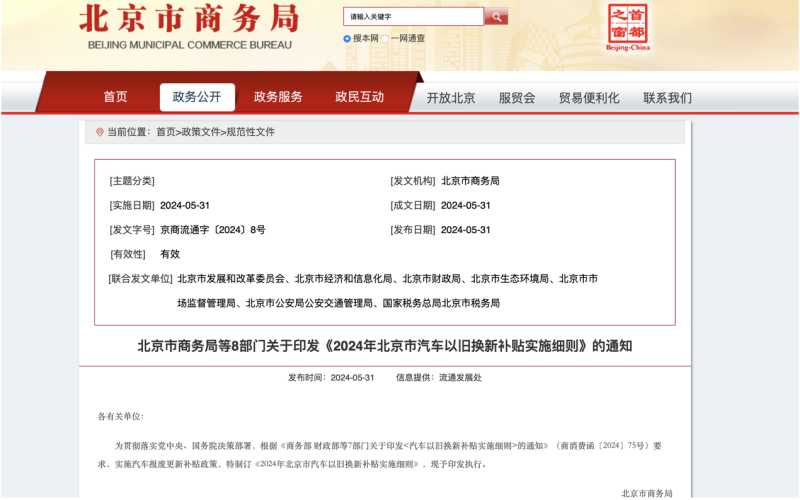Click the 首页 breadcrumb link
800x500 pixels.
(x=165, y=132)
